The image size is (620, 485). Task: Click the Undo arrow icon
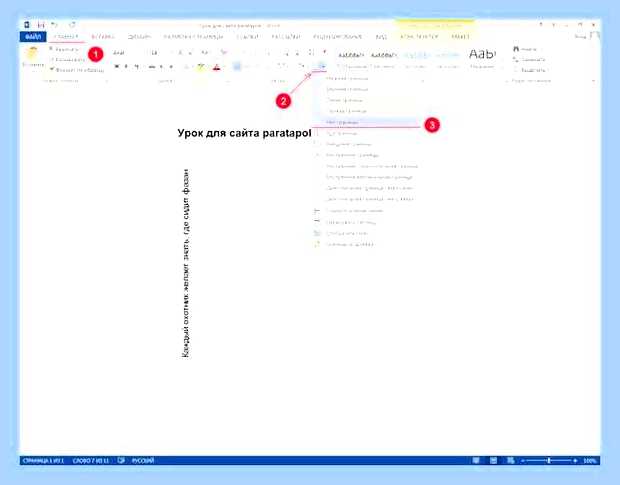tap(55, 25)
